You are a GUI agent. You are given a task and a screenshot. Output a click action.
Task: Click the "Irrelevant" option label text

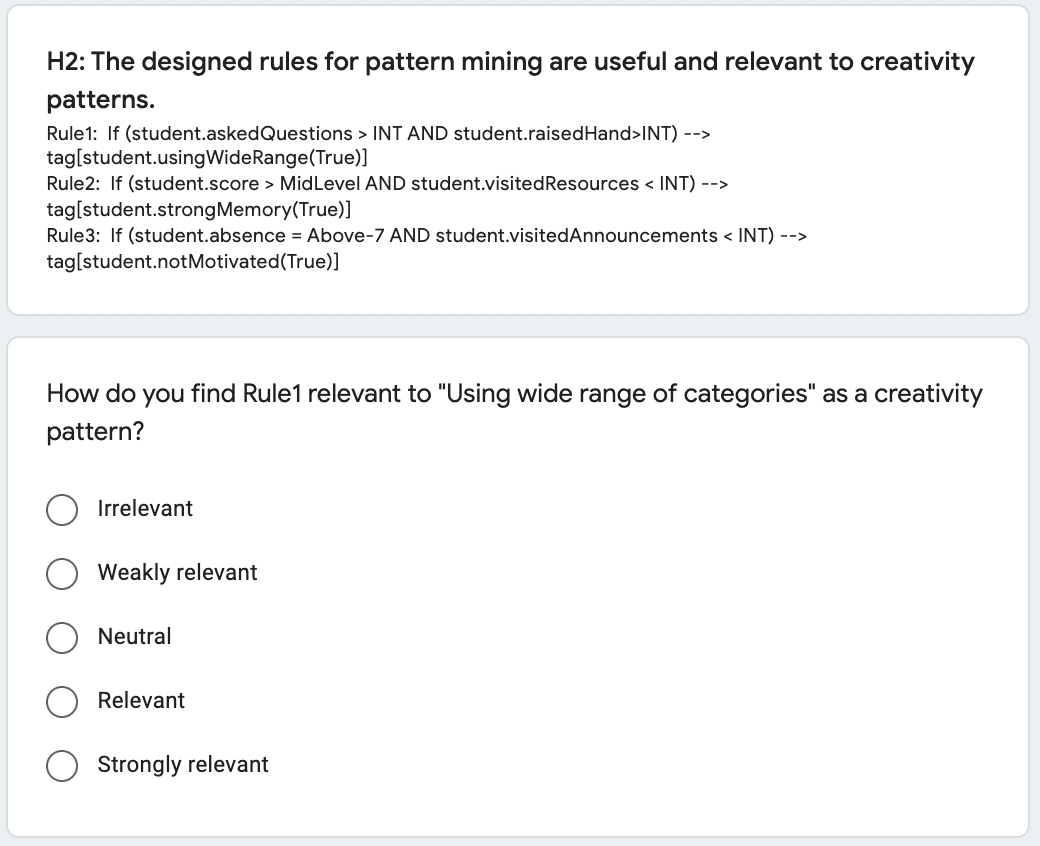coord(145,509)
